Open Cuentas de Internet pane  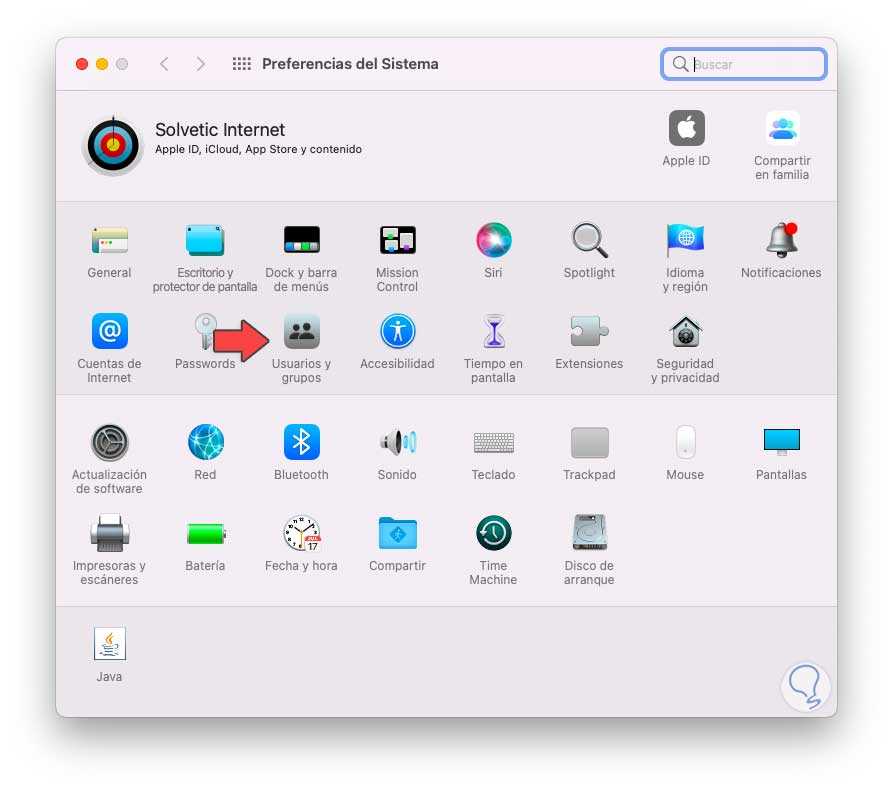109,331
